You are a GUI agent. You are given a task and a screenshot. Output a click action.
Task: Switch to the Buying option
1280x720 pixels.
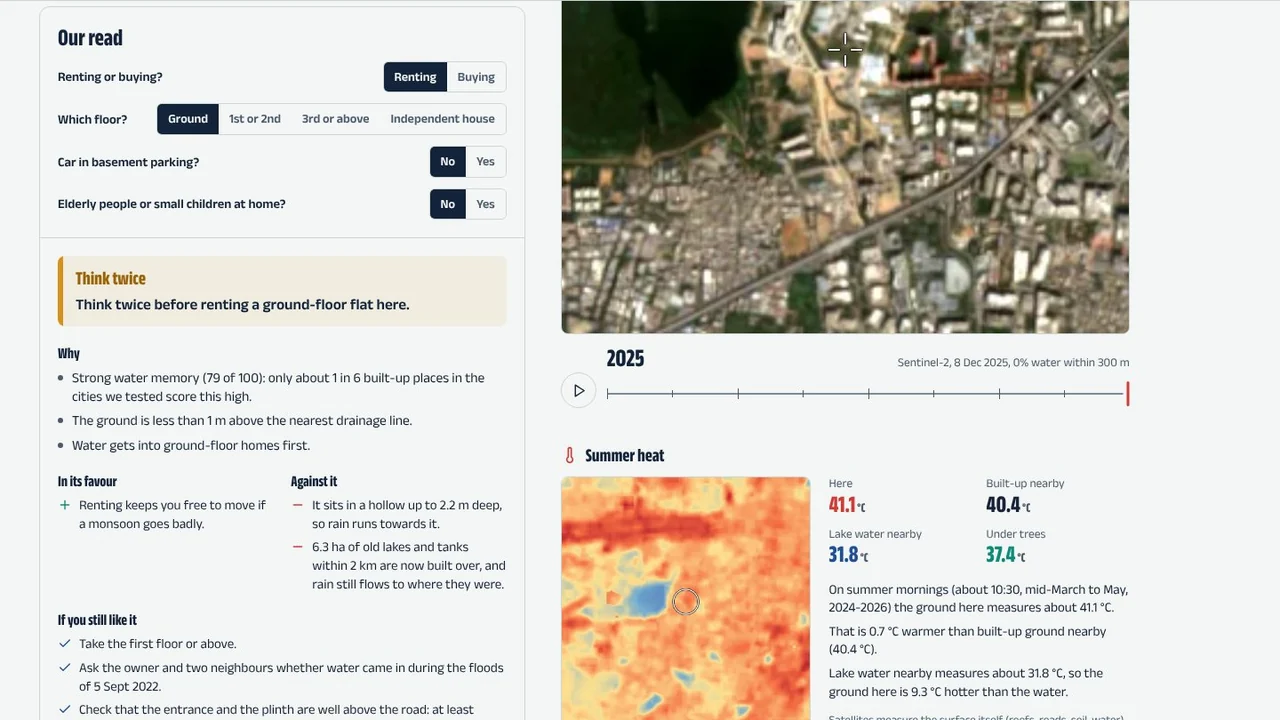(476, 77)
